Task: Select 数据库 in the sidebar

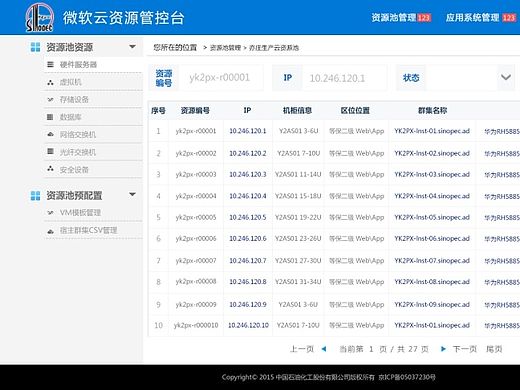Action: tap(70, 117)
